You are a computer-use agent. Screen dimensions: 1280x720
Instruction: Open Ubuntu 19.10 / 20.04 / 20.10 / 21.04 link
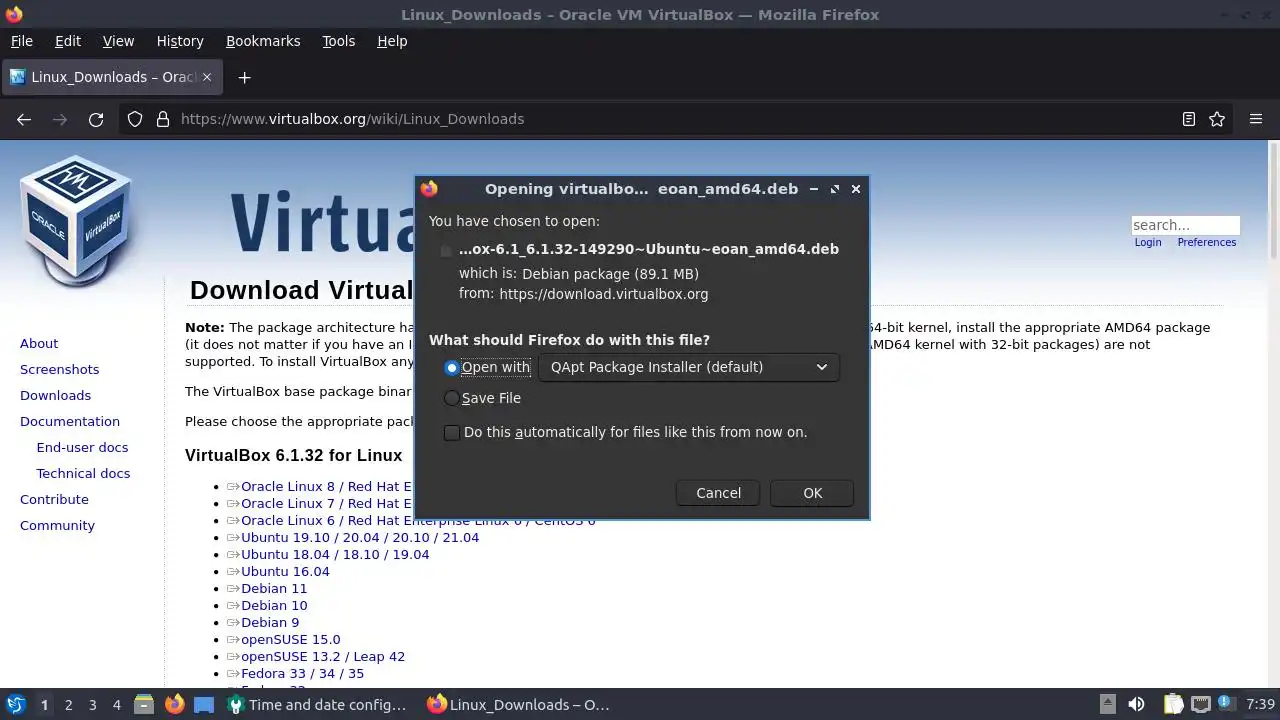pyautogui.click(x=360, y=537)
